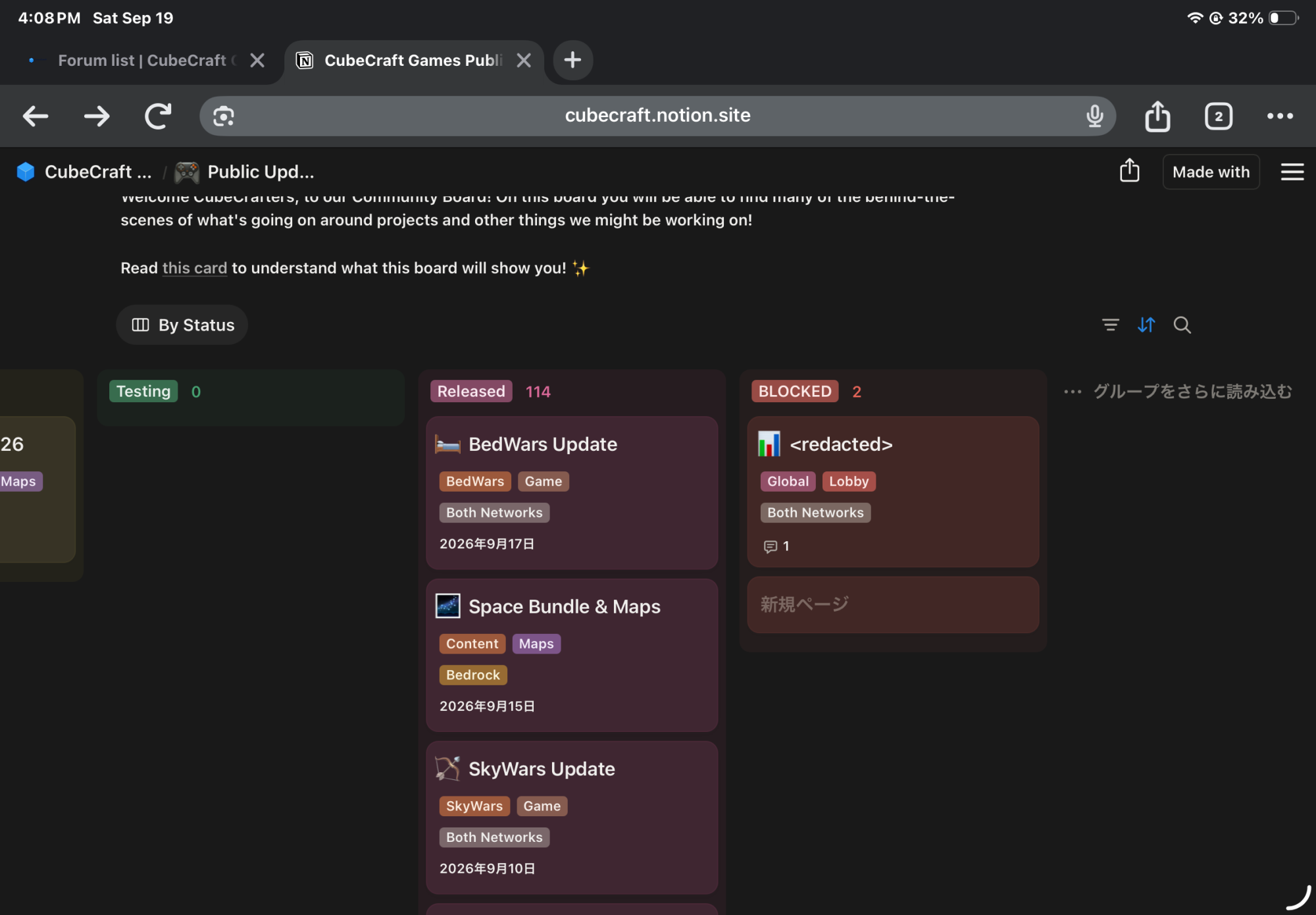Click the Testing count 0

(x=196, y=392)
